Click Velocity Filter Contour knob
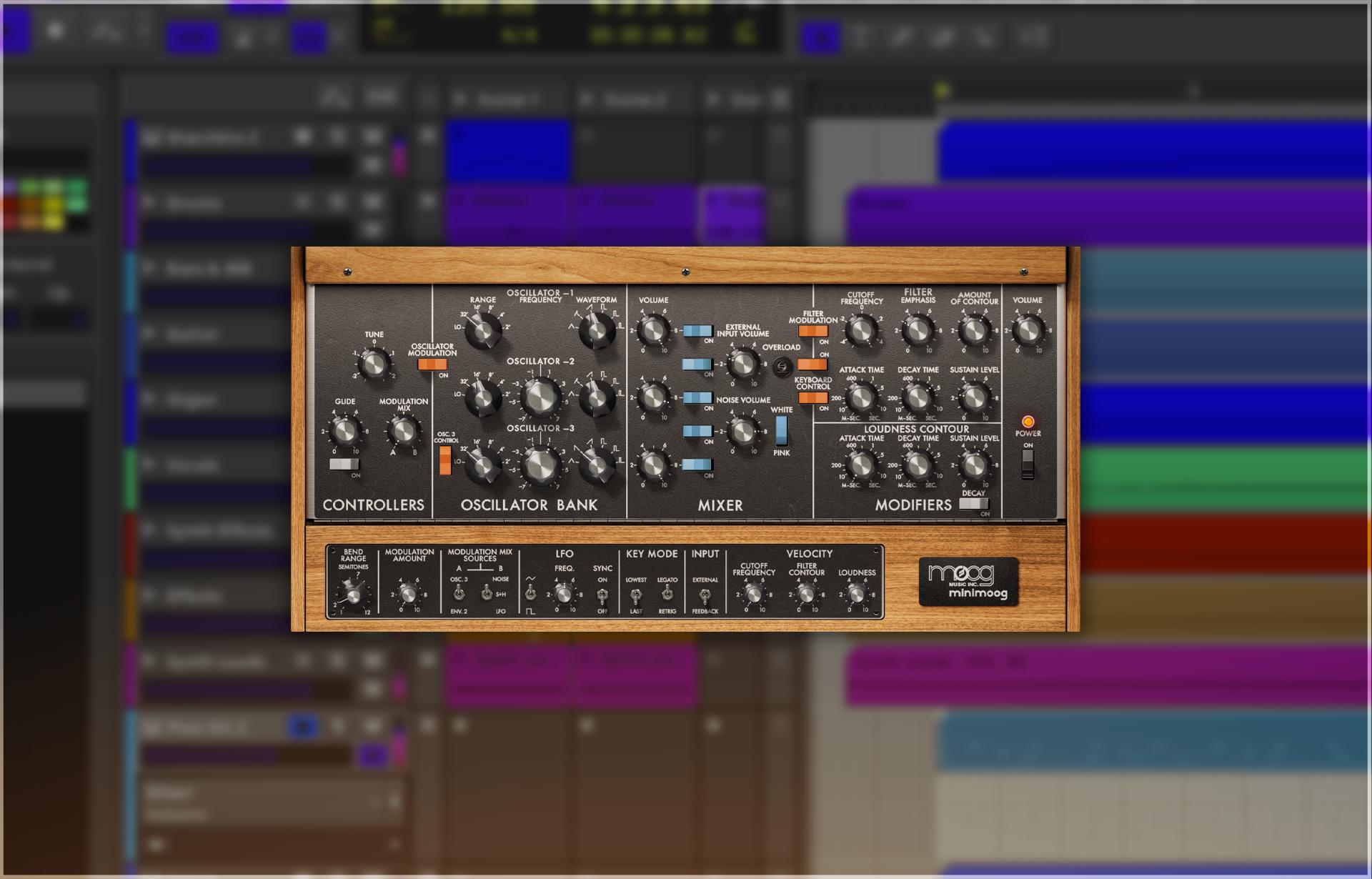Screen dimensions: 1372x879 click(x=806, y=594)
